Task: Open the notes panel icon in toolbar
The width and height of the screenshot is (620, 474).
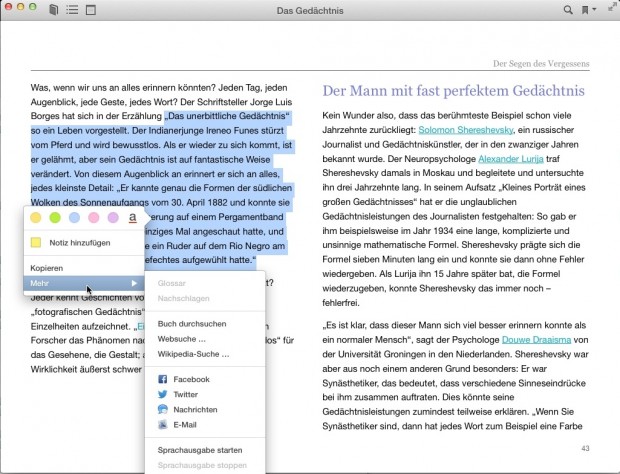Action: pos(91,10)
